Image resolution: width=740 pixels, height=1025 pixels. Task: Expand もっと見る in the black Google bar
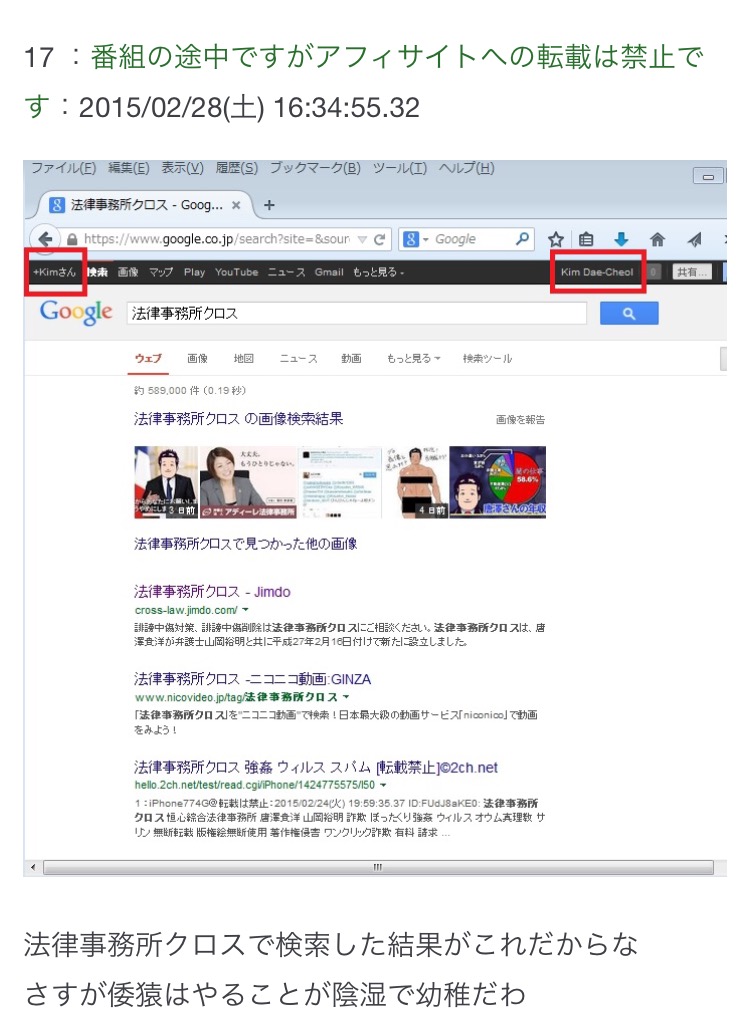tap(378, 272)
